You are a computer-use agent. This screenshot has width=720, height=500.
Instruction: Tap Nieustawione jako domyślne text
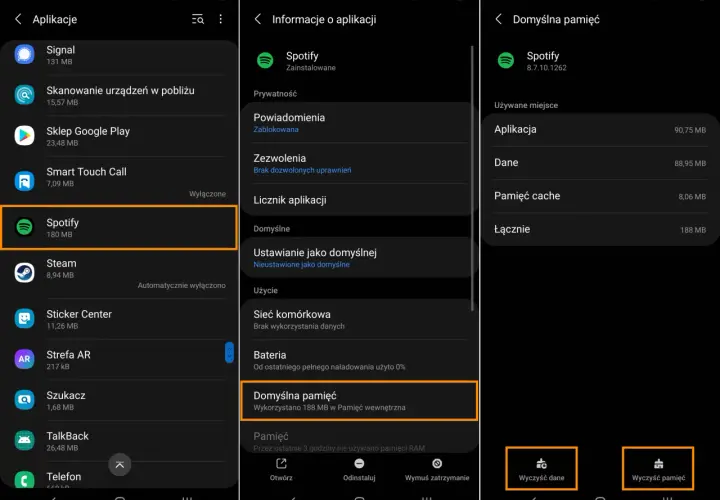coord(302,264)
